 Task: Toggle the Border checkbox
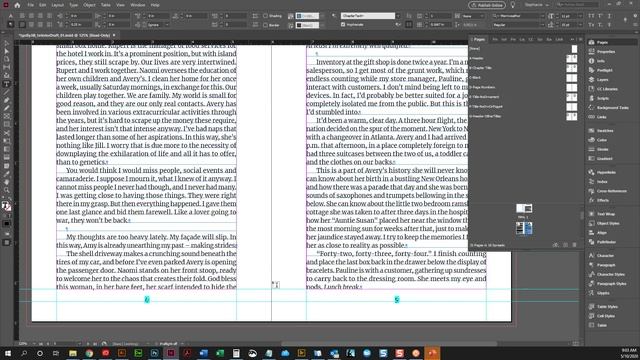(x=265, y=25)
